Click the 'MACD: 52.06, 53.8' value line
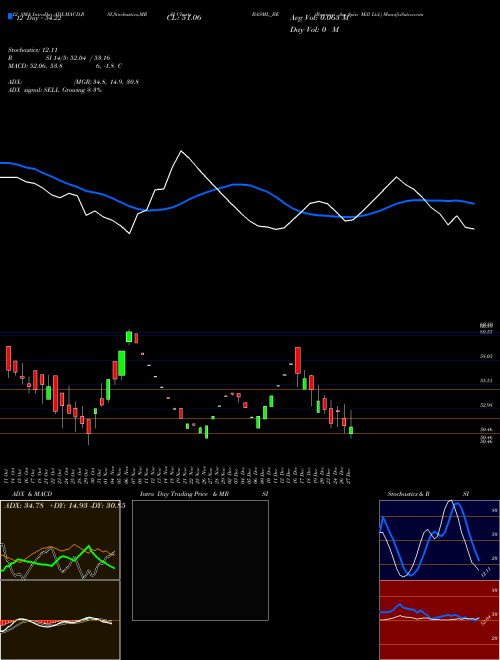The height and width of the screenshot is (660, 500). click(x=36, y=66)
